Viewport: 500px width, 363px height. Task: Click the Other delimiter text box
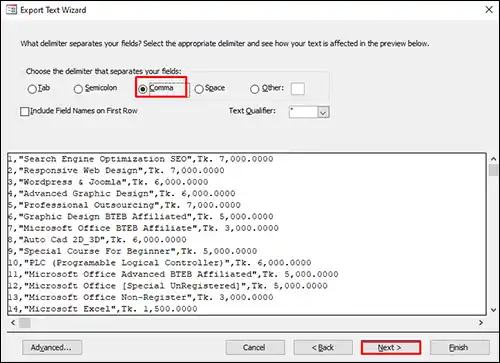pos(297,89)
